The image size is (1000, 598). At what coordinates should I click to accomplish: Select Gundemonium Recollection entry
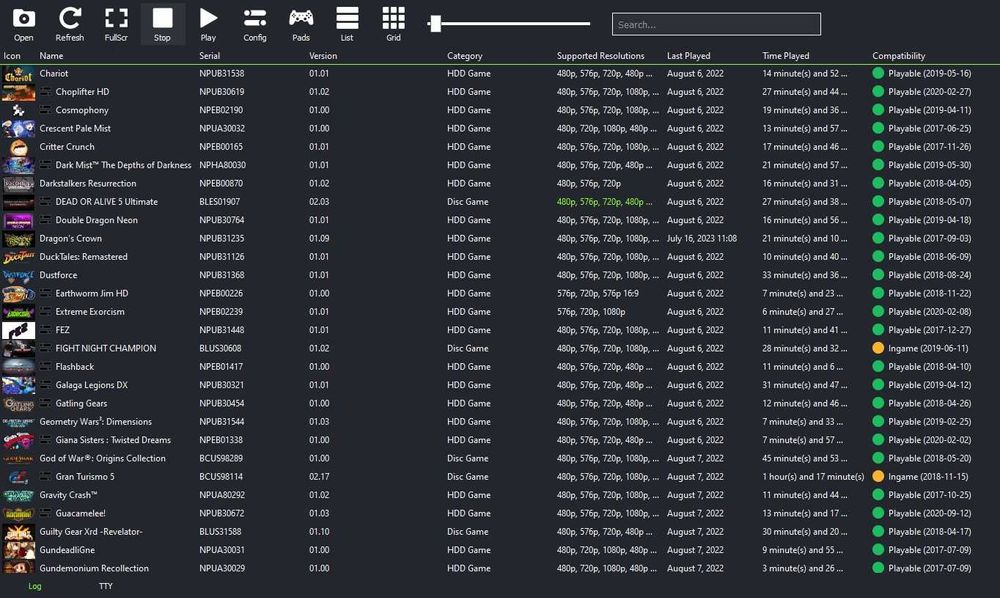pyautogui.click(x=94, y=568)
